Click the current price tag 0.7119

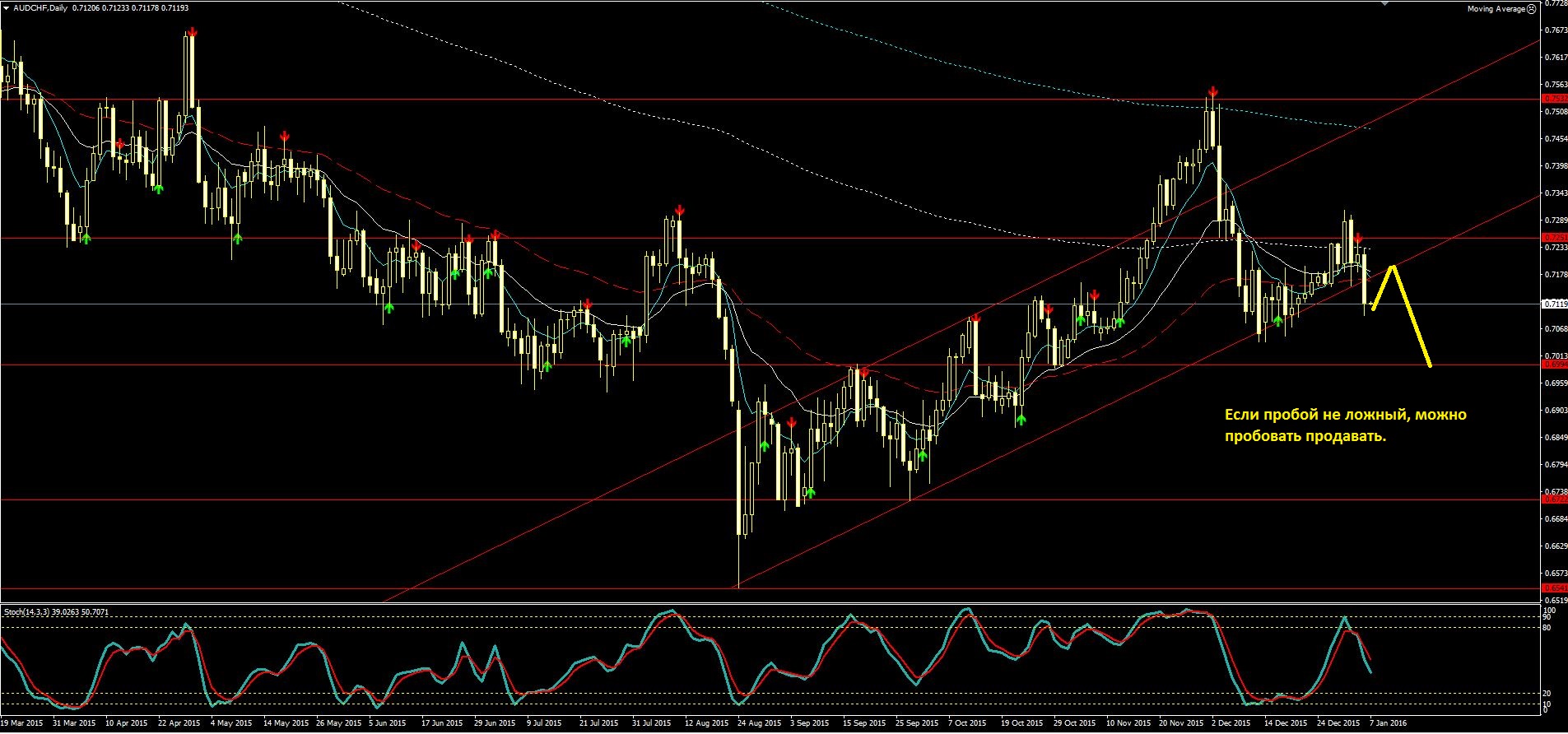coord(1553,304)
